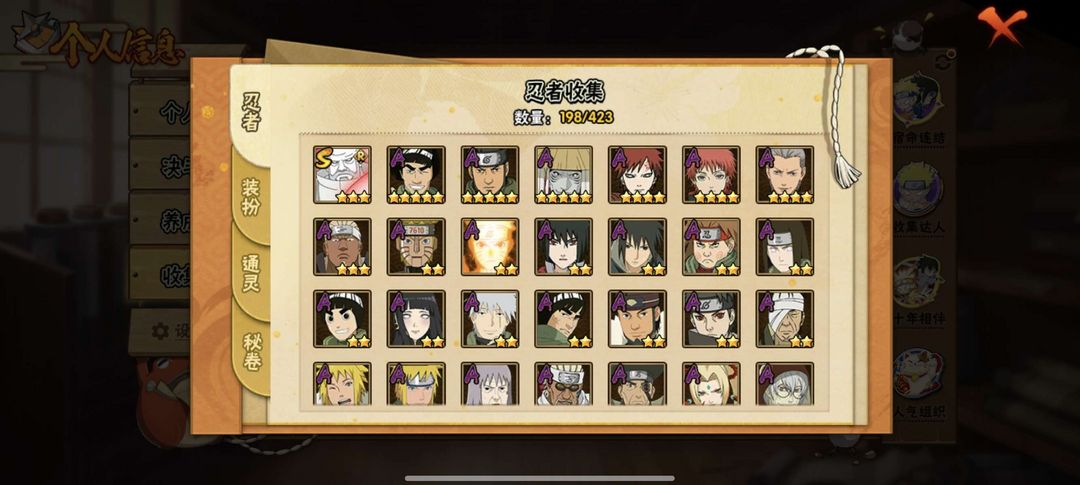Close the panel with the orange X
This screenshot has height=485, width=1080.
[1001, 24]
